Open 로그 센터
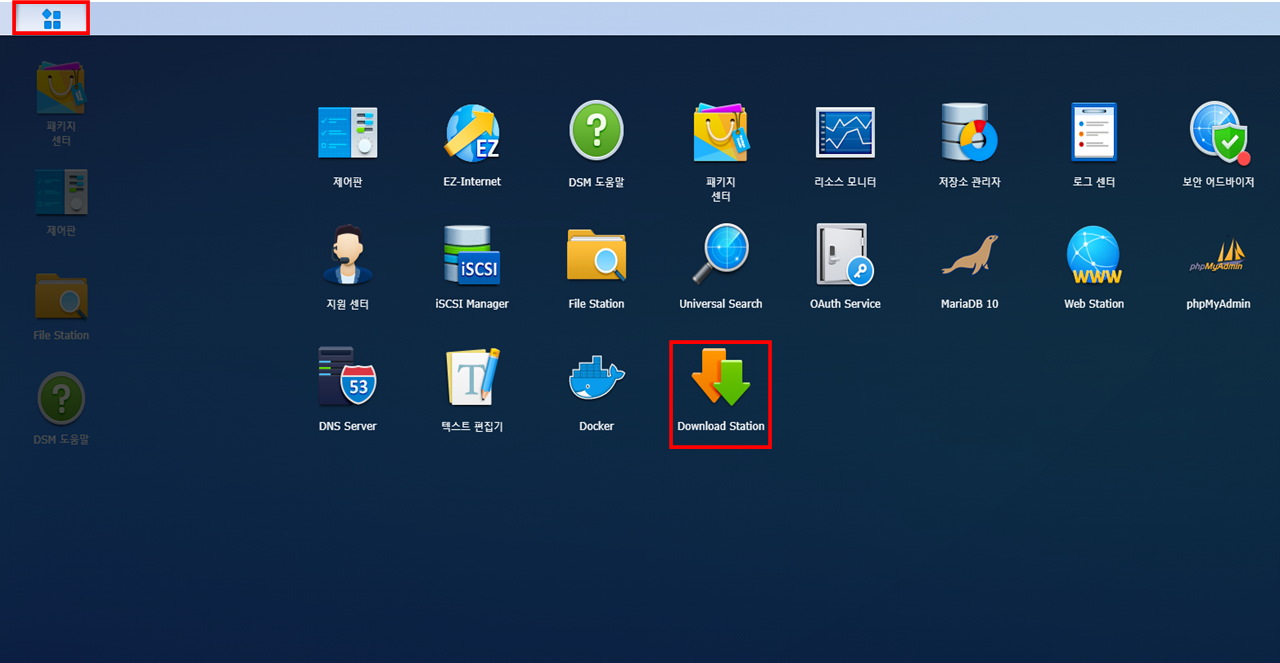The image size is (1280, 663). click(1093, 132)
